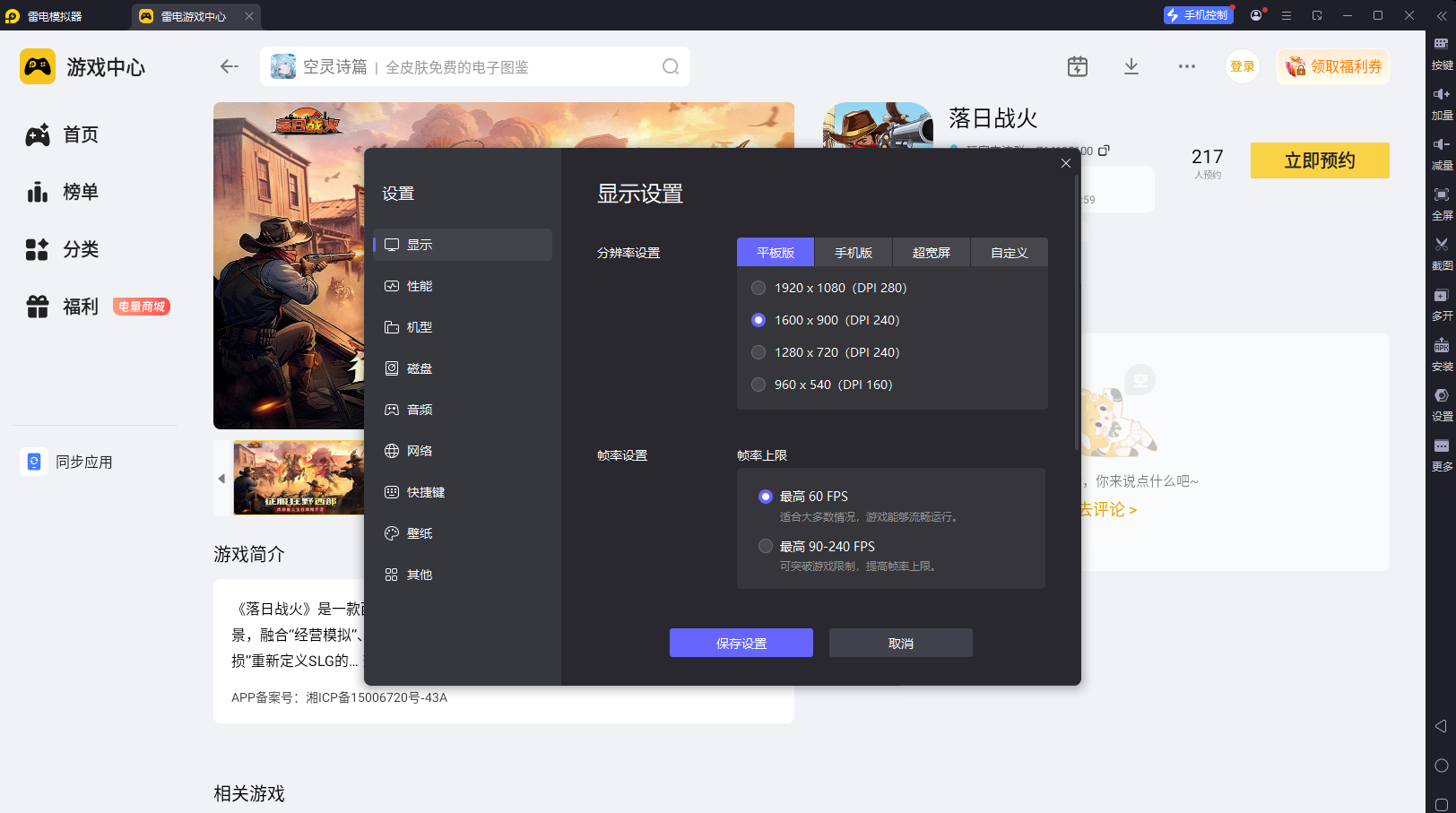Viewport: 1456px width, 813px height.
Task: Switch to the 超宽屏 resolution tab
Action: [932, 253]
